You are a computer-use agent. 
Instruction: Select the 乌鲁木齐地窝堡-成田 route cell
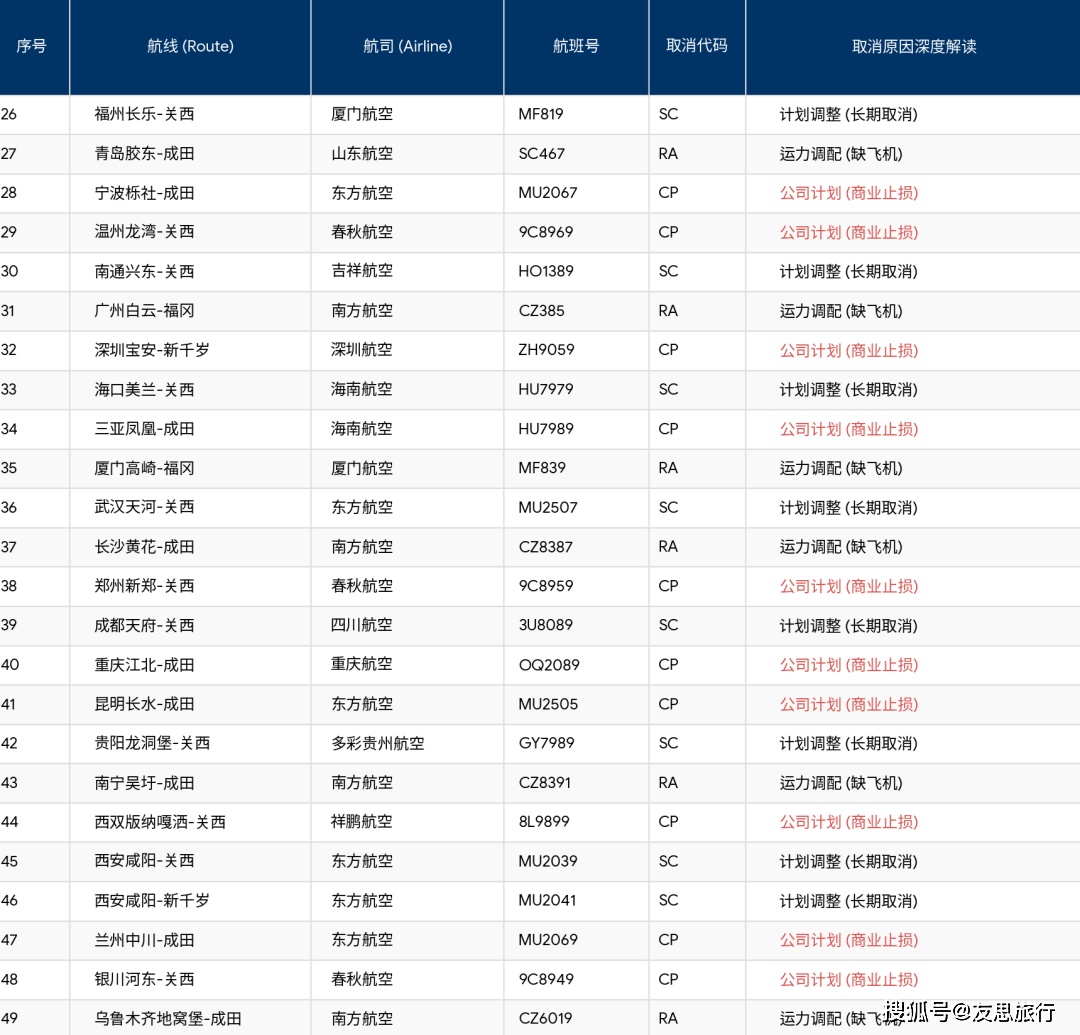point(168,1018)
